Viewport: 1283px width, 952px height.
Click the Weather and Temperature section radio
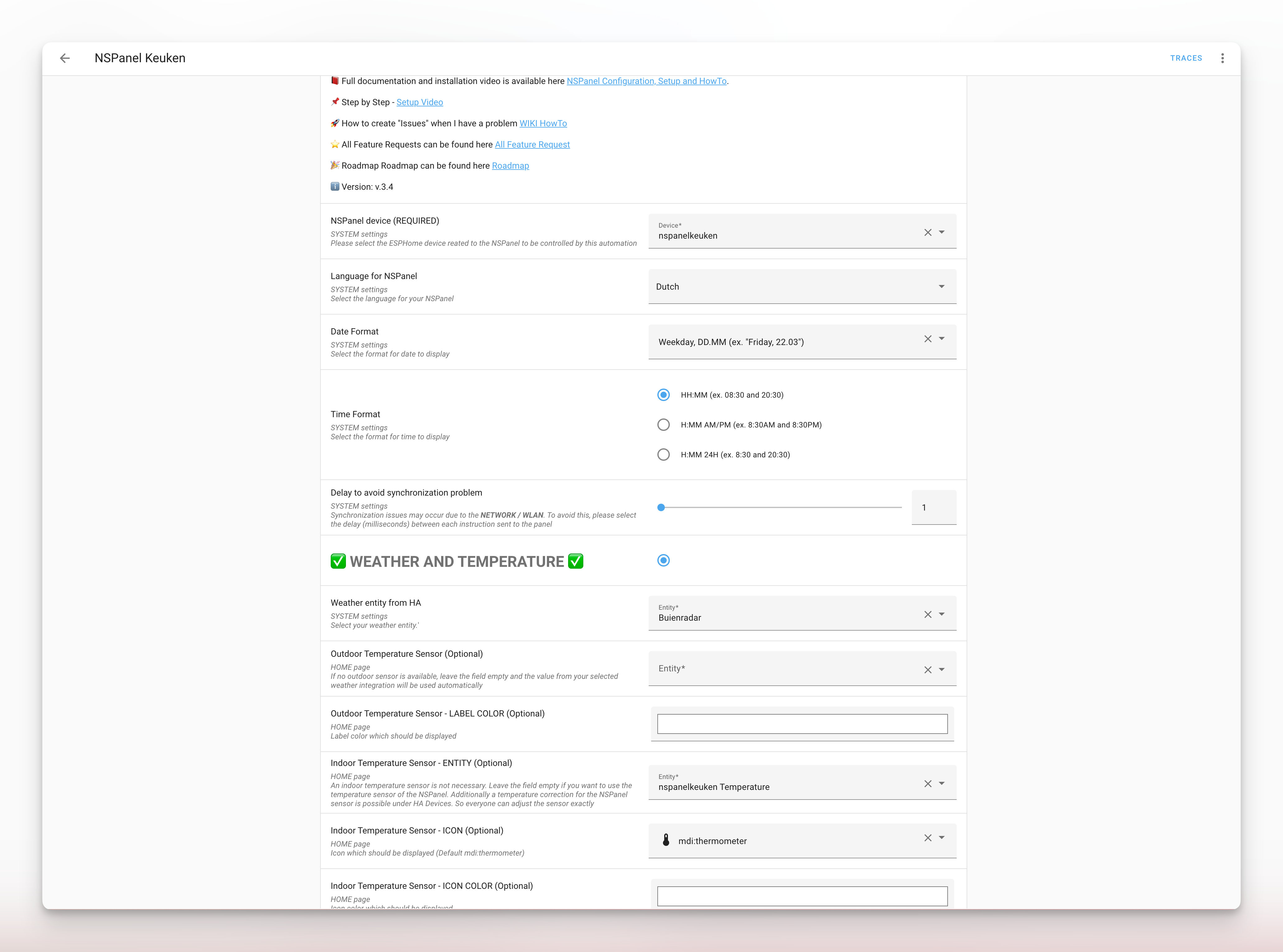click(663, 560)
